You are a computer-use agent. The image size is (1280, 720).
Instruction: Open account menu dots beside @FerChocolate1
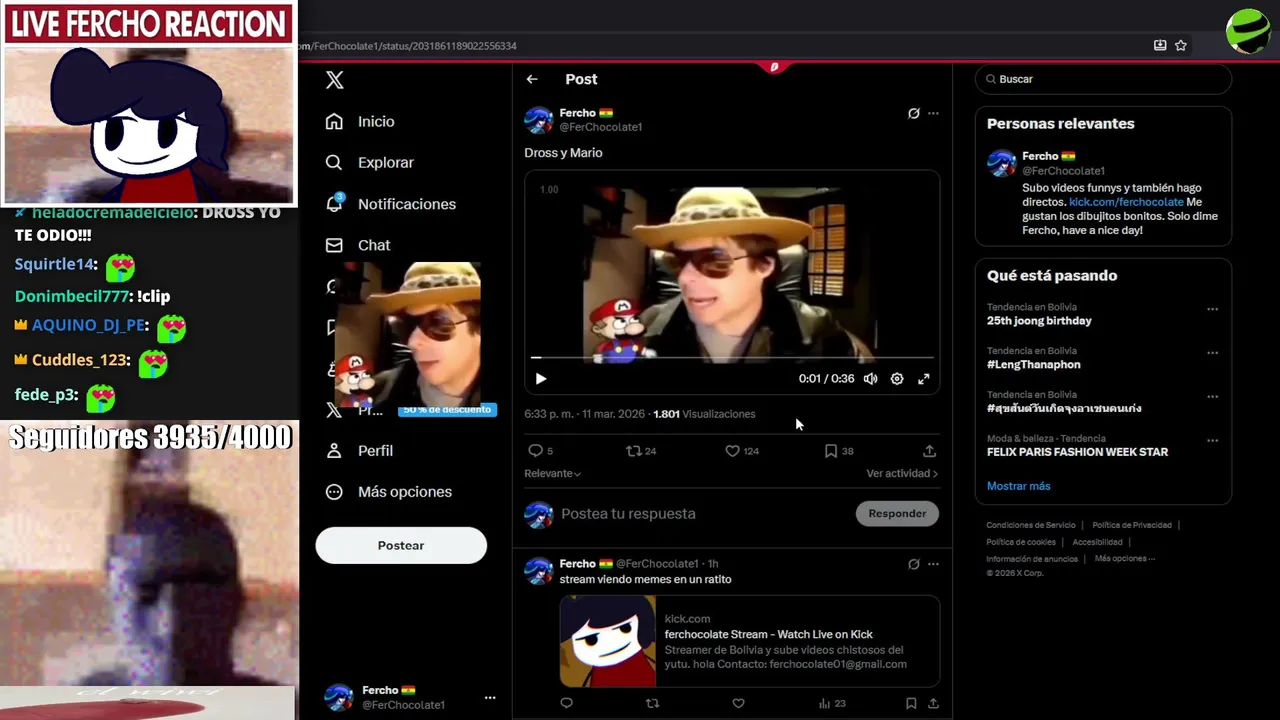(x=490, y=697)
